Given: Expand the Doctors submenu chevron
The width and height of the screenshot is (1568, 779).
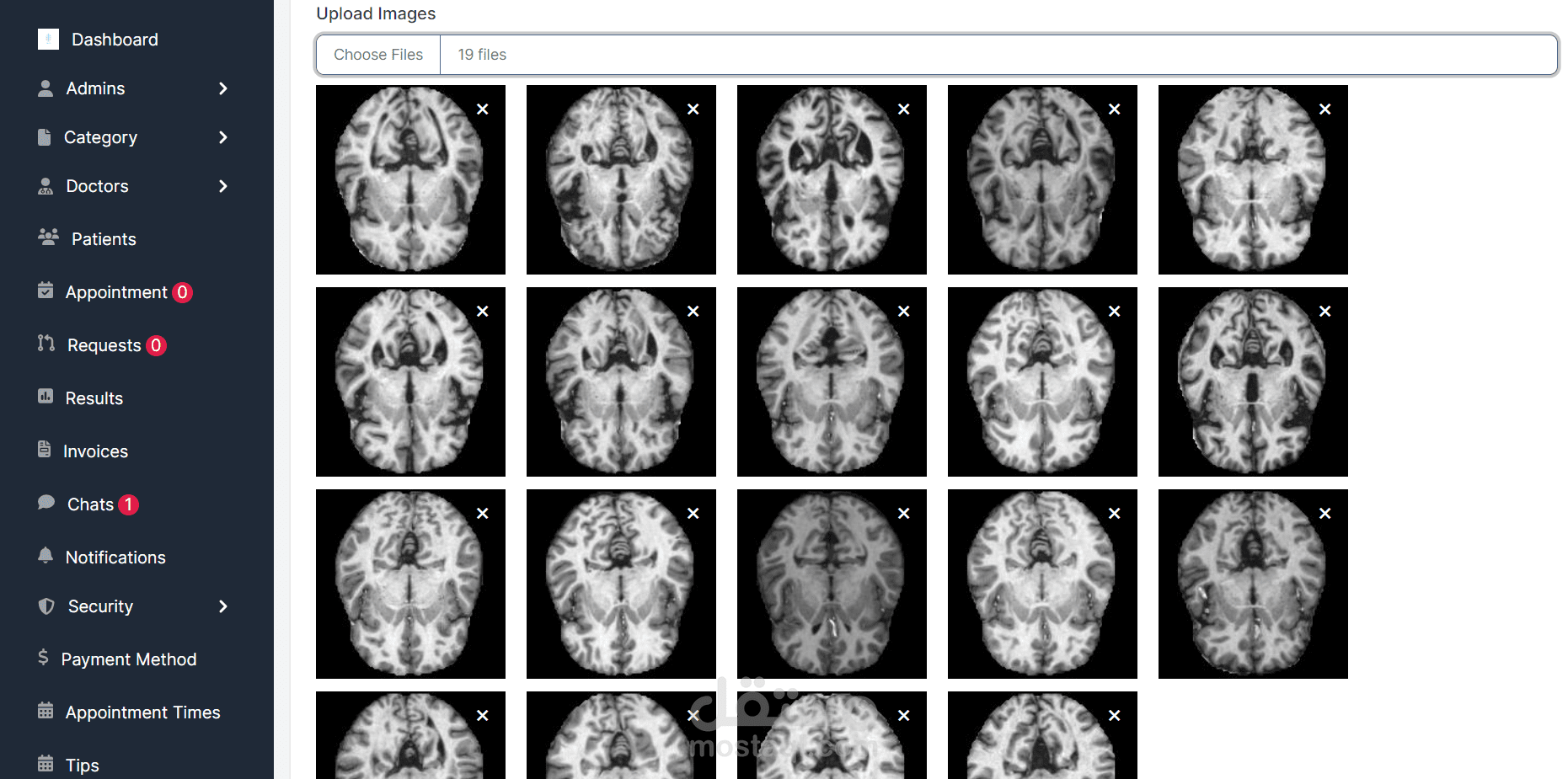Looking at the screenshot, I should 223,186.
